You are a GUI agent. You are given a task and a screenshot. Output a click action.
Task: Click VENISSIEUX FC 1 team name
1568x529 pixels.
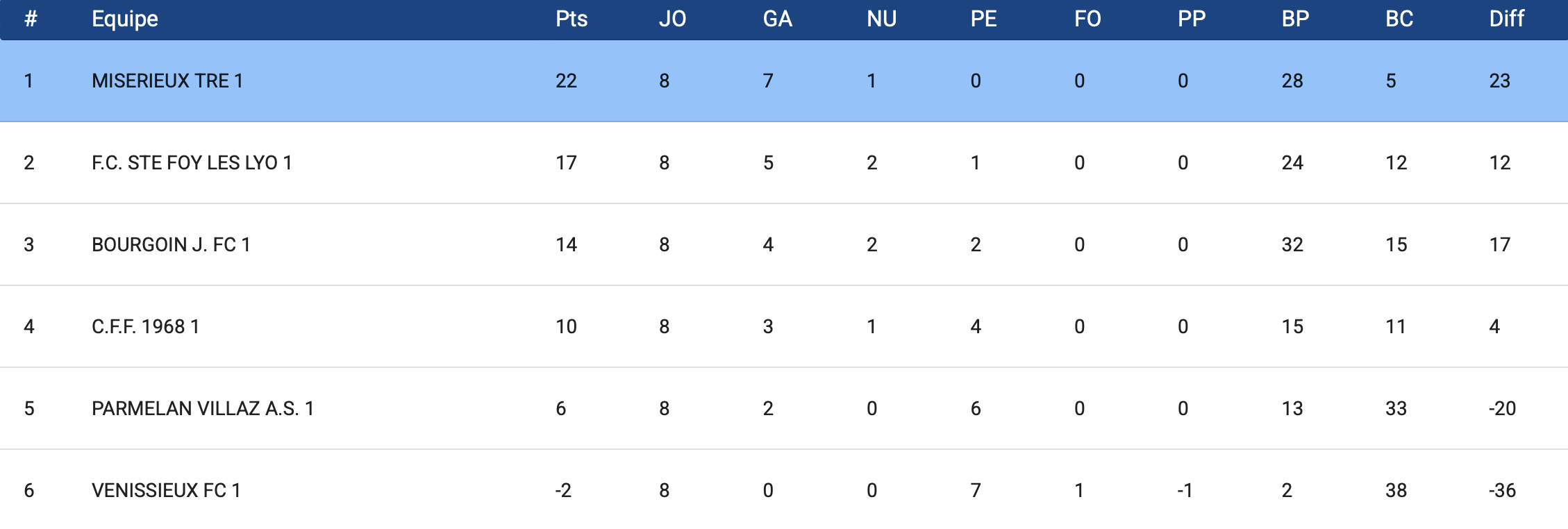point(166,490)
